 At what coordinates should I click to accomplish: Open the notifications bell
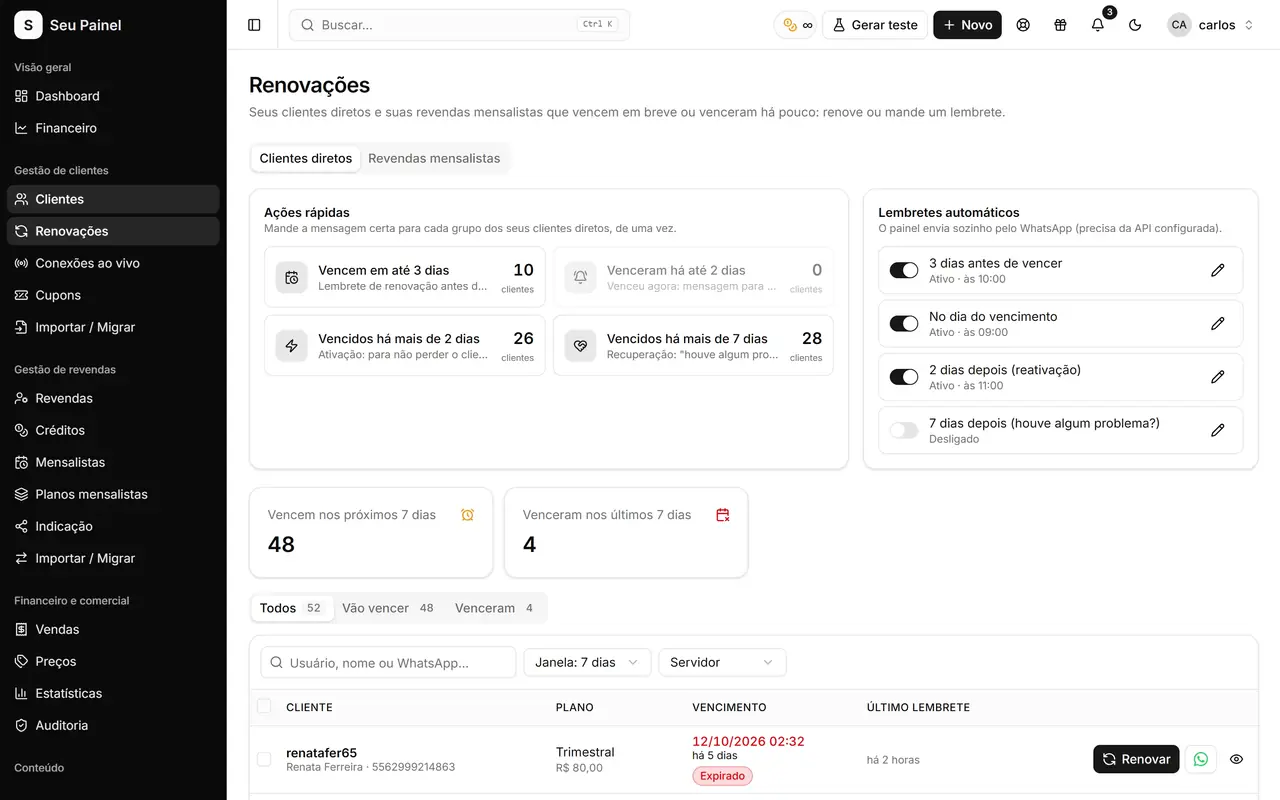pos(1098,25)
